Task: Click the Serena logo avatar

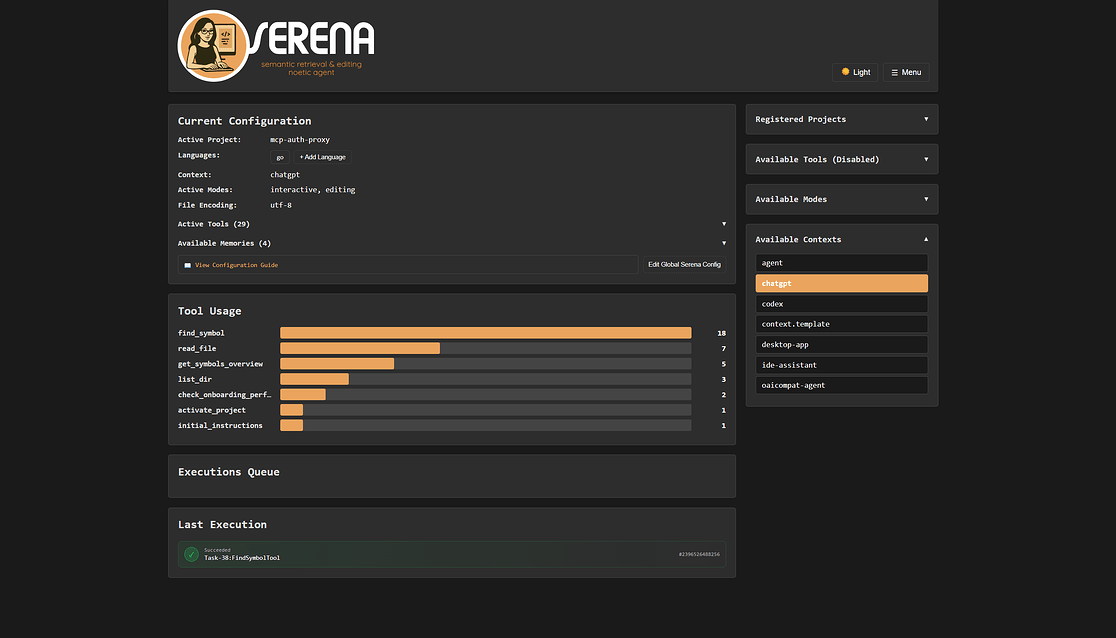Action: [212, 46]
